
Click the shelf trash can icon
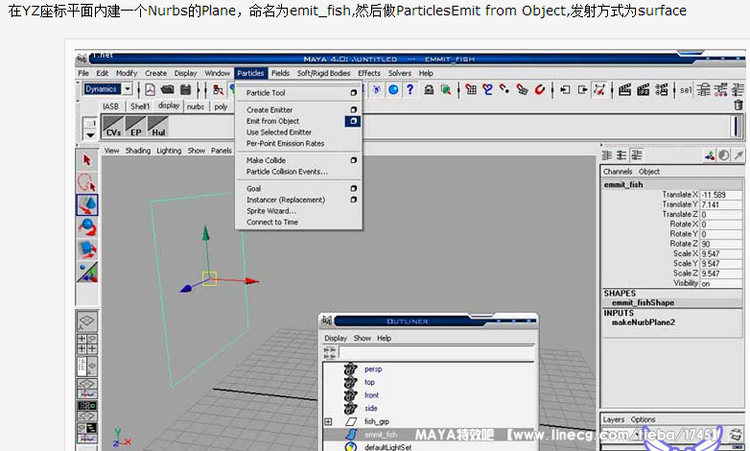pyautogui.click(x=738, y=105)
